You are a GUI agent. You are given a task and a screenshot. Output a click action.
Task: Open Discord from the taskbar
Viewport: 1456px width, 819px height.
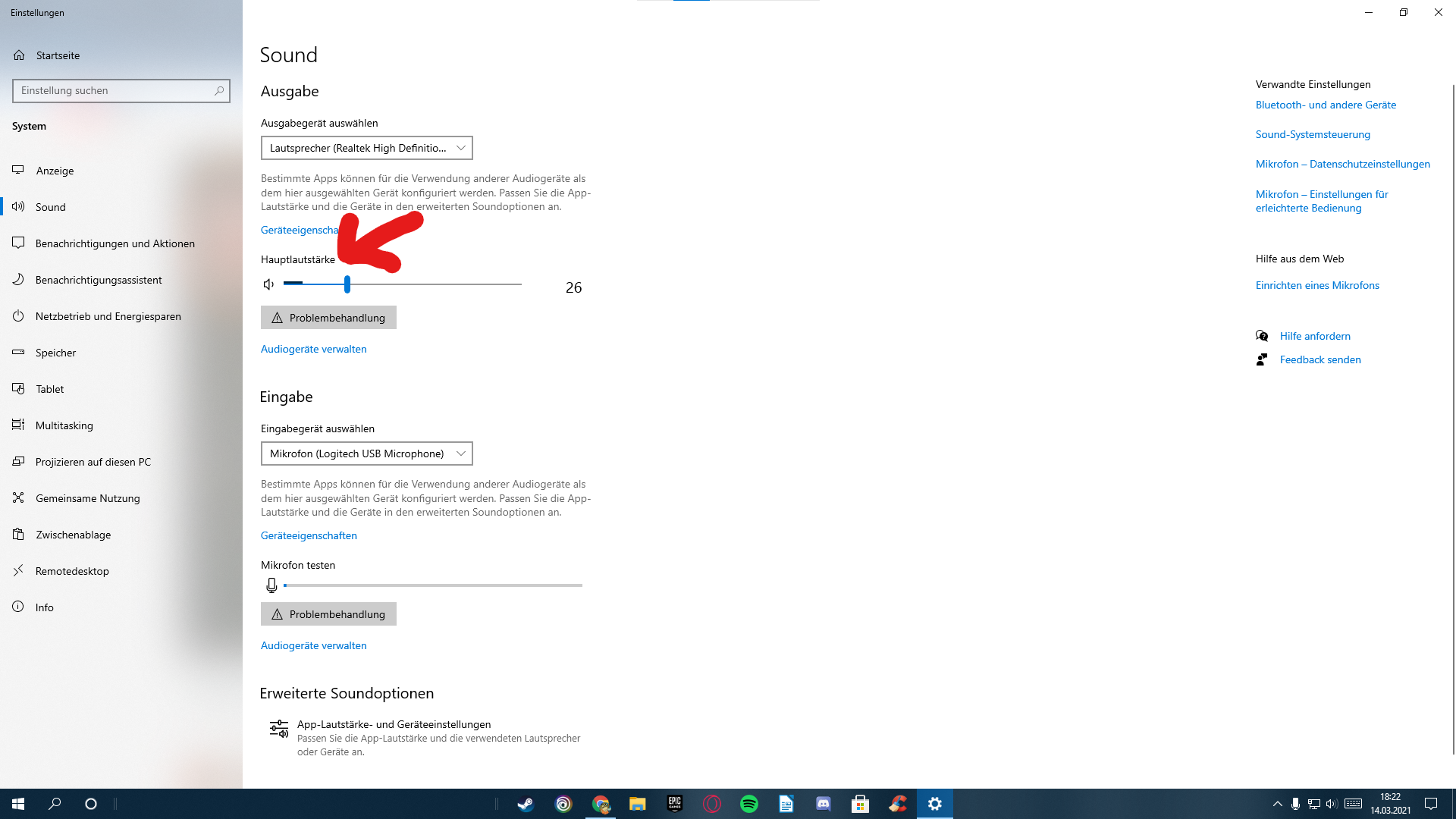pyautogui.click(x=823, y=804)
